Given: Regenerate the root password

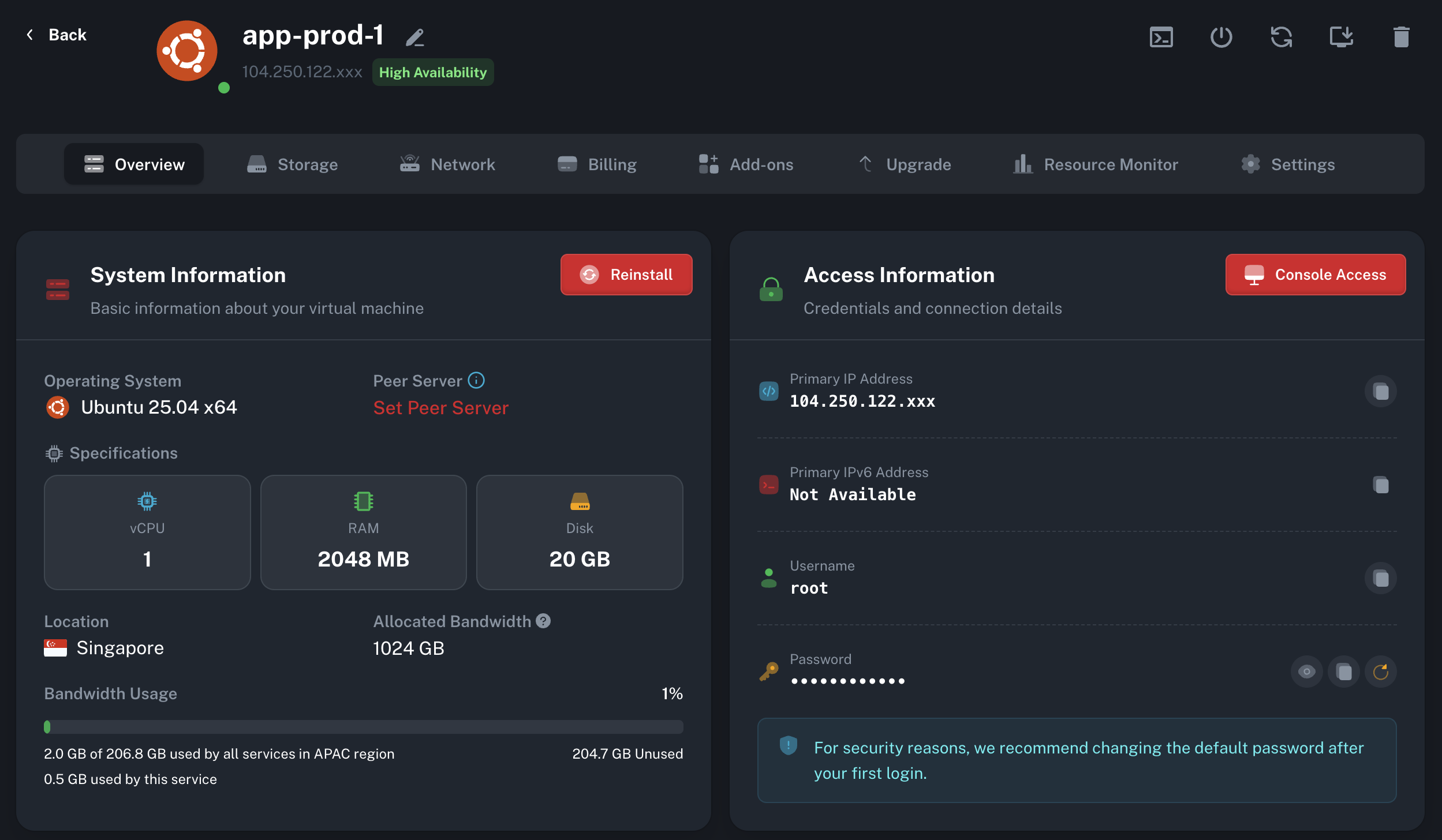Looking at the screenshot, I should [x=1381, y=672].
